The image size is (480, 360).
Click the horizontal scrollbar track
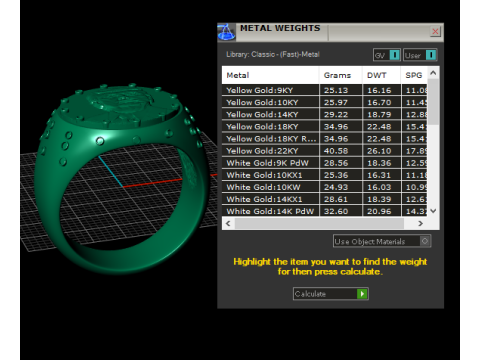[x=319, y=223]
